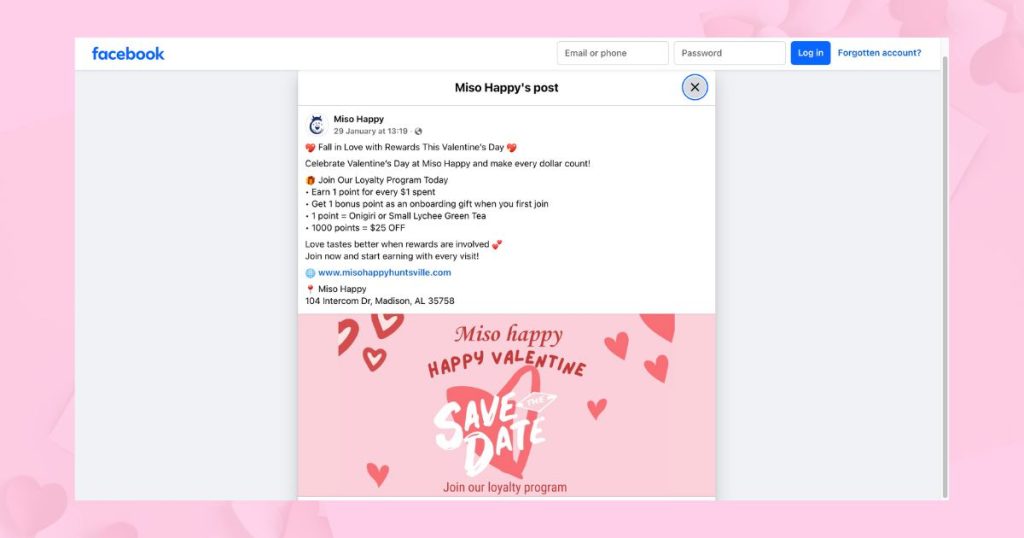This screenshot has width=1024, height=538.
Task: Focus the Email or phone field
Action: tap(612, 54)
